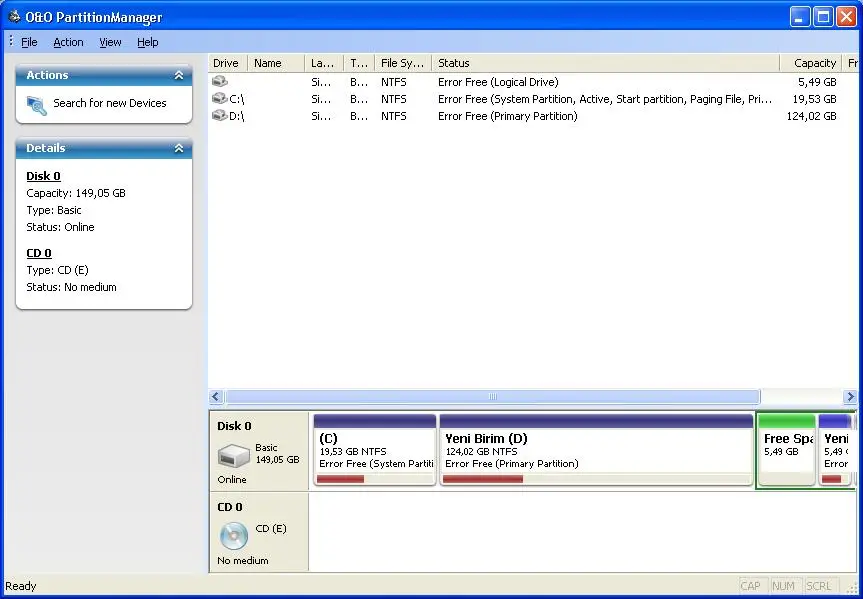Open the View menu
The image size is (863, 599).
coord(110,42)
